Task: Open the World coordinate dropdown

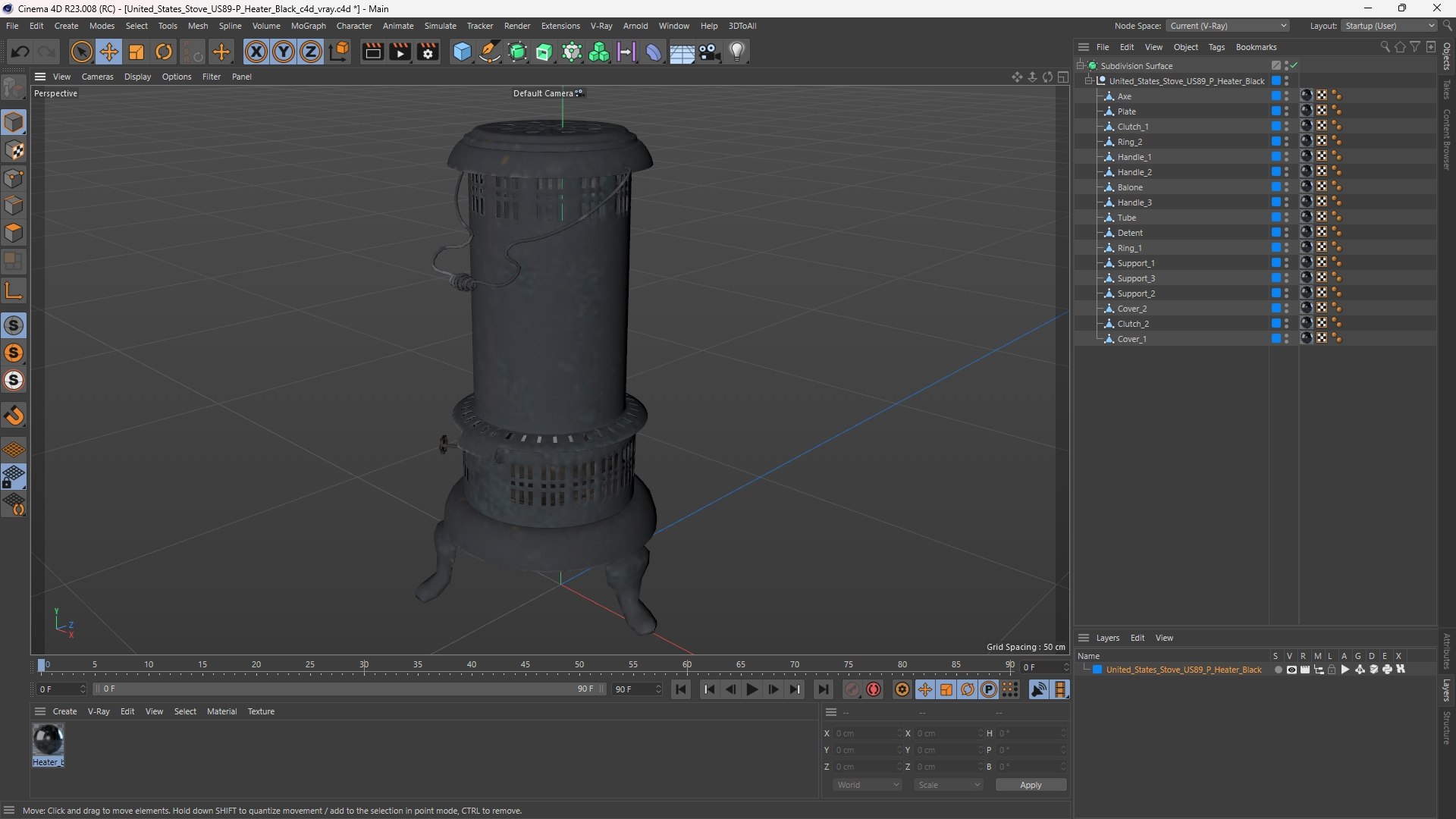Action: pyautogui.click(x=868, y=785)
